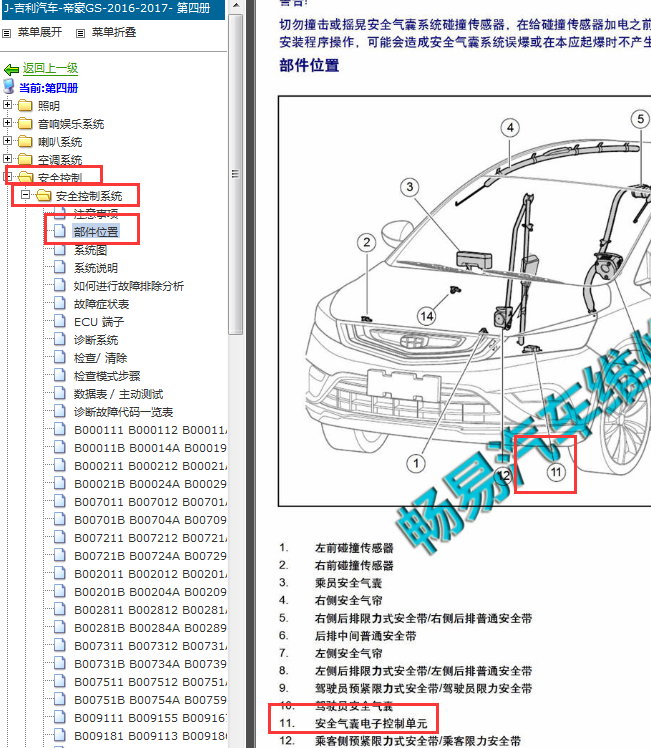651x748 pixels.
Task: Click the tree panel scrollbar thumb
Action: [x=235, y=174]
